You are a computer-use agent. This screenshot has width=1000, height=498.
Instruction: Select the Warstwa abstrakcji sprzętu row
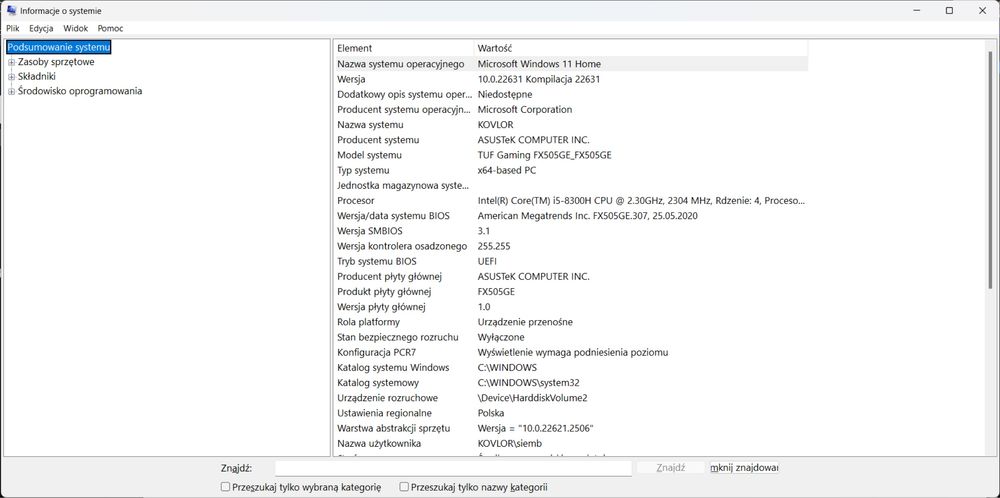pos(571,428)
